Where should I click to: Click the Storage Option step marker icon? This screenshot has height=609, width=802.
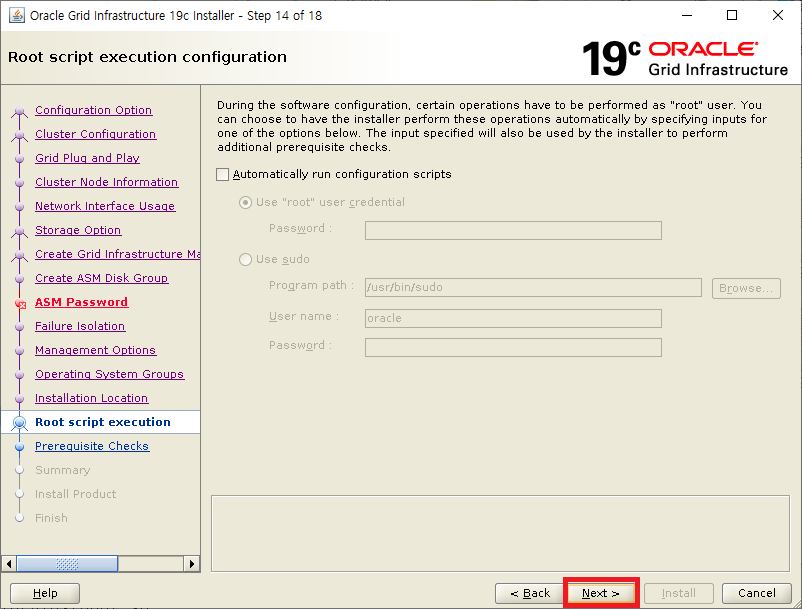click(19, 231)
